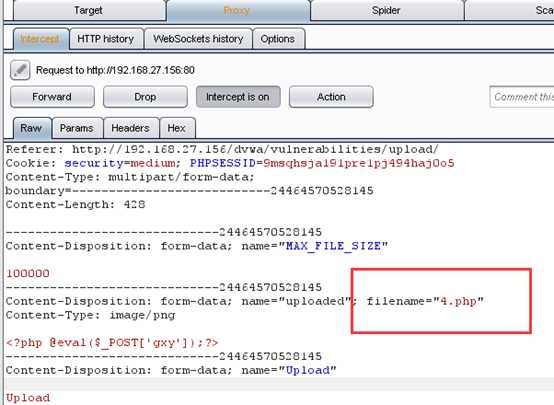Open the WebSockets history sub-tab

click(x=198, y=39)
